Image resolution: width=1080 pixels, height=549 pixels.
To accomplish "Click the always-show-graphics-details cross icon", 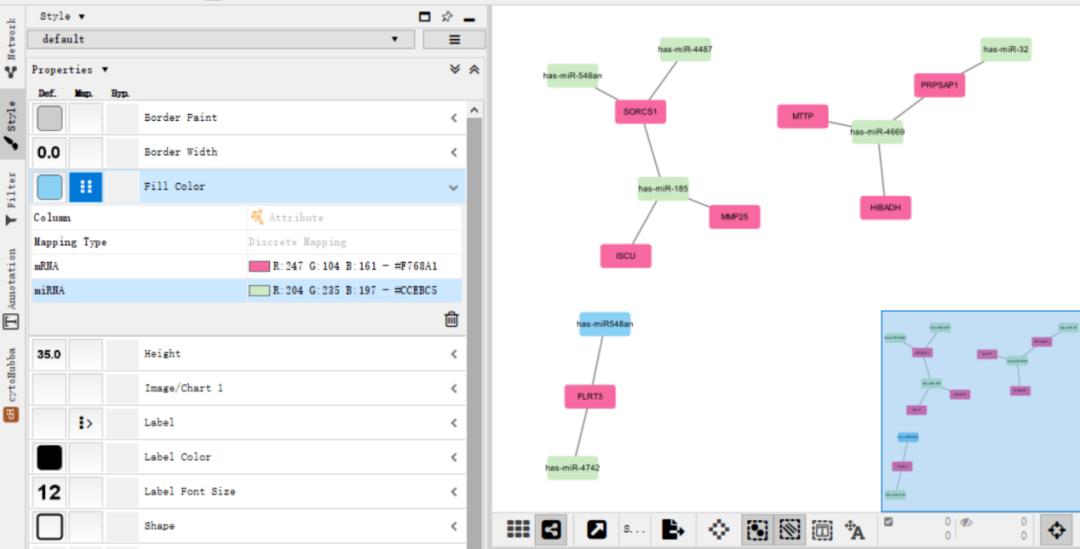I will pos(718,529).
